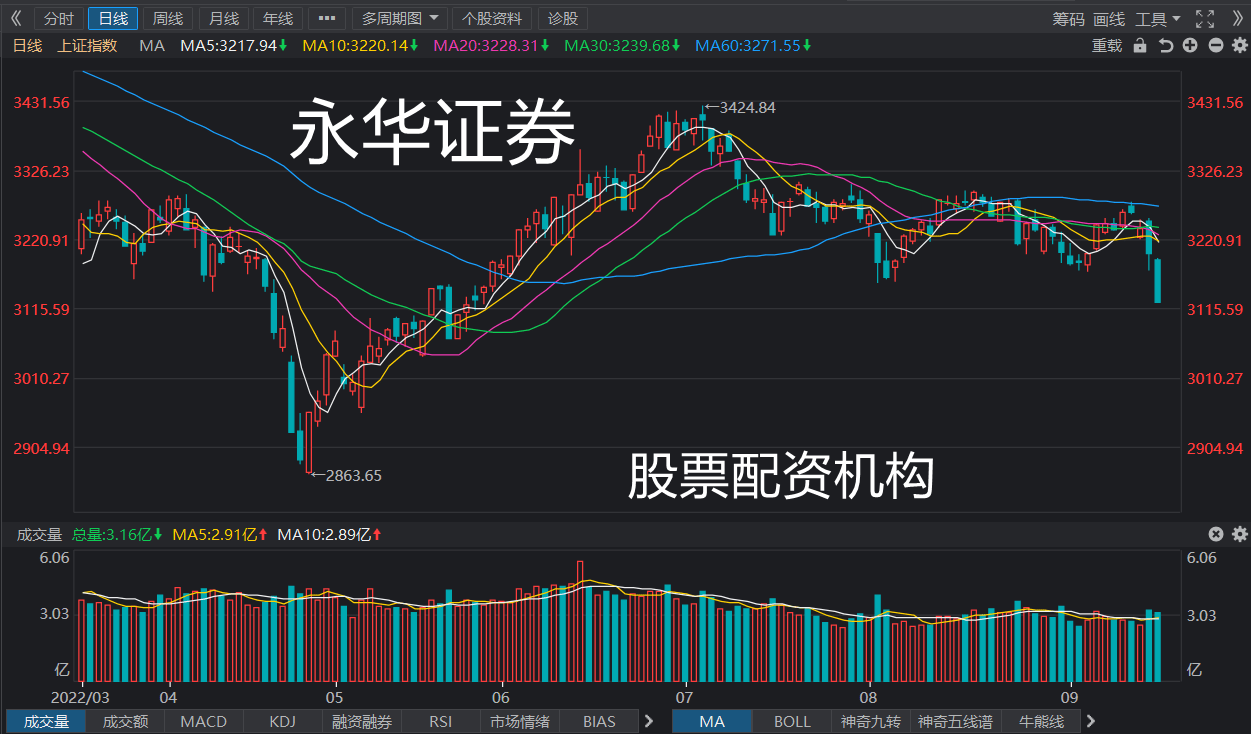The width and height of the screenshot is (1251, 734).
Task: Select the 周线 weekly period
Action: pyautogui.click(x=168, y=19)
